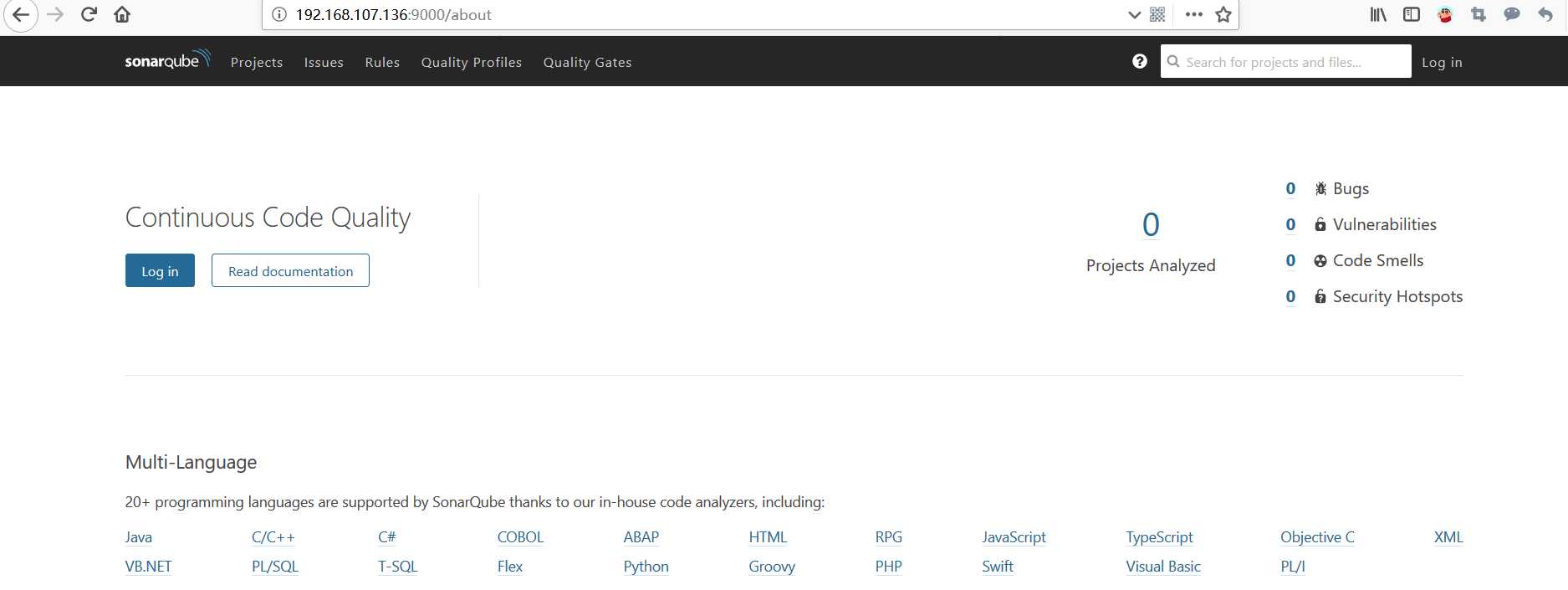This screenshot has width=1568, height=590.
Task: Open Read documentation button
Action: pyautogui.click(x=290, y=270)
